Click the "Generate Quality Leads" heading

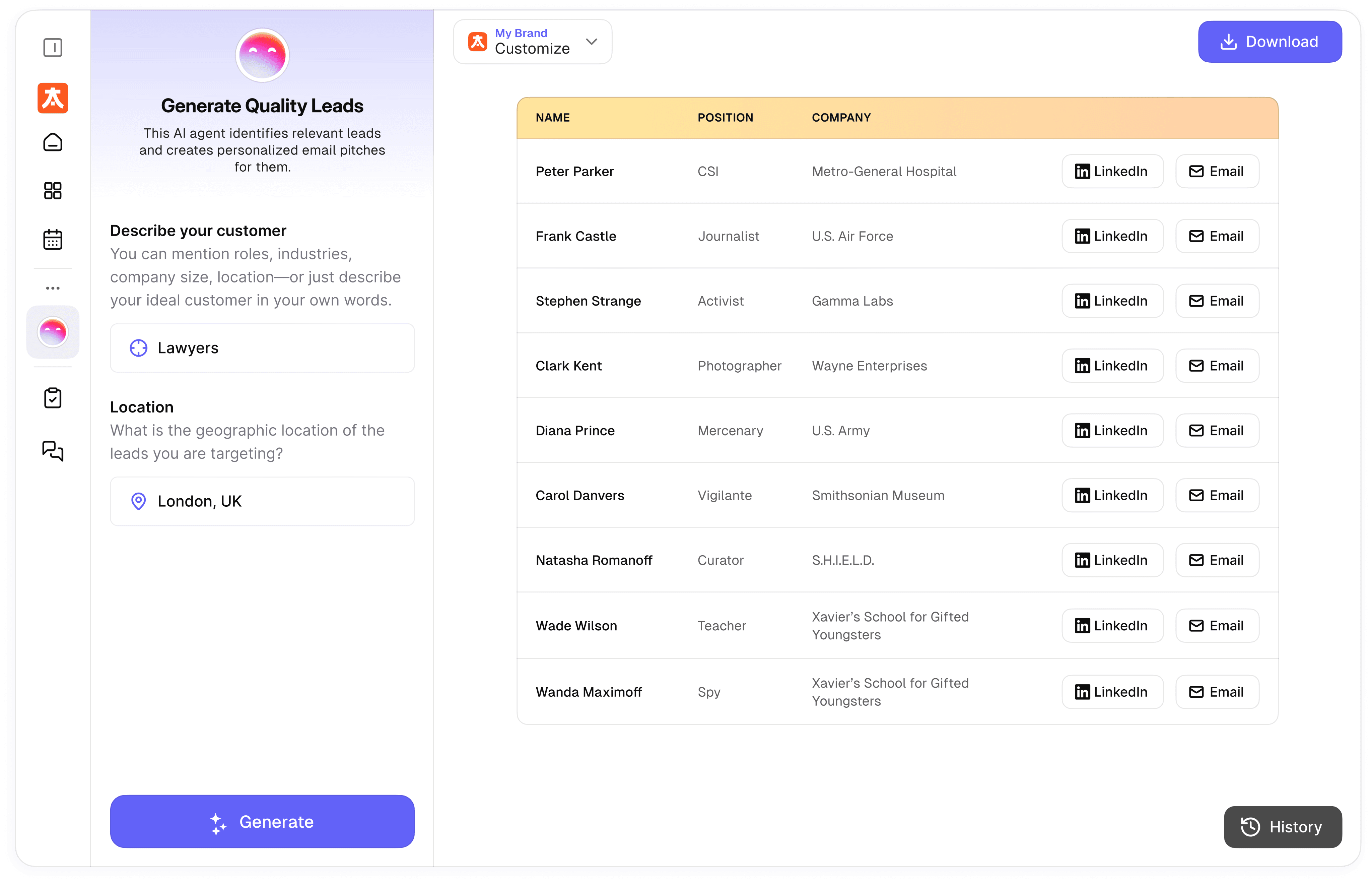(262, 106)
